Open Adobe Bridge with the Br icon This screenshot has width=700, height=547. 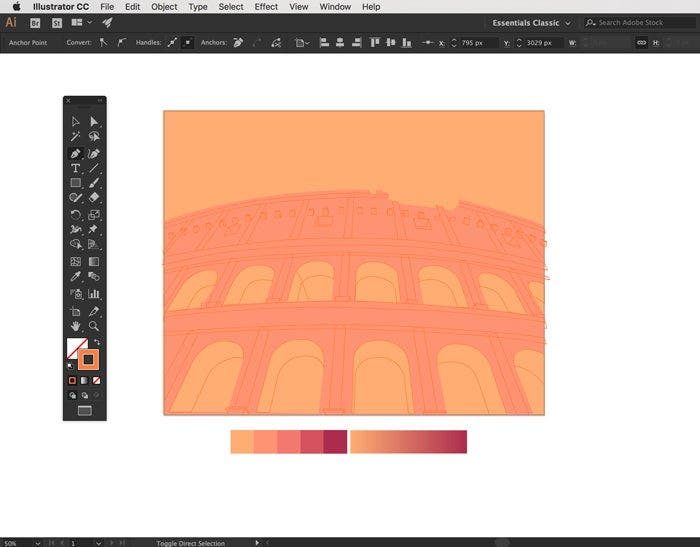[x=36, y=22]
